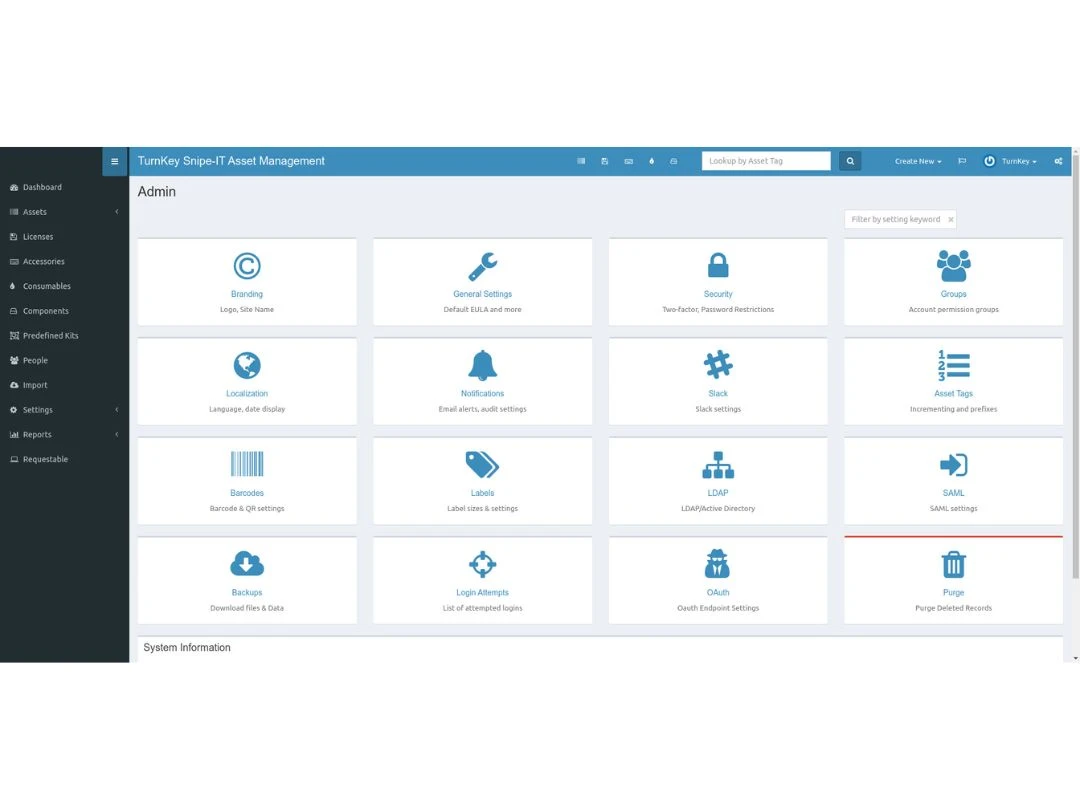Open LDAP sitemap icon

tap(718, 464)
